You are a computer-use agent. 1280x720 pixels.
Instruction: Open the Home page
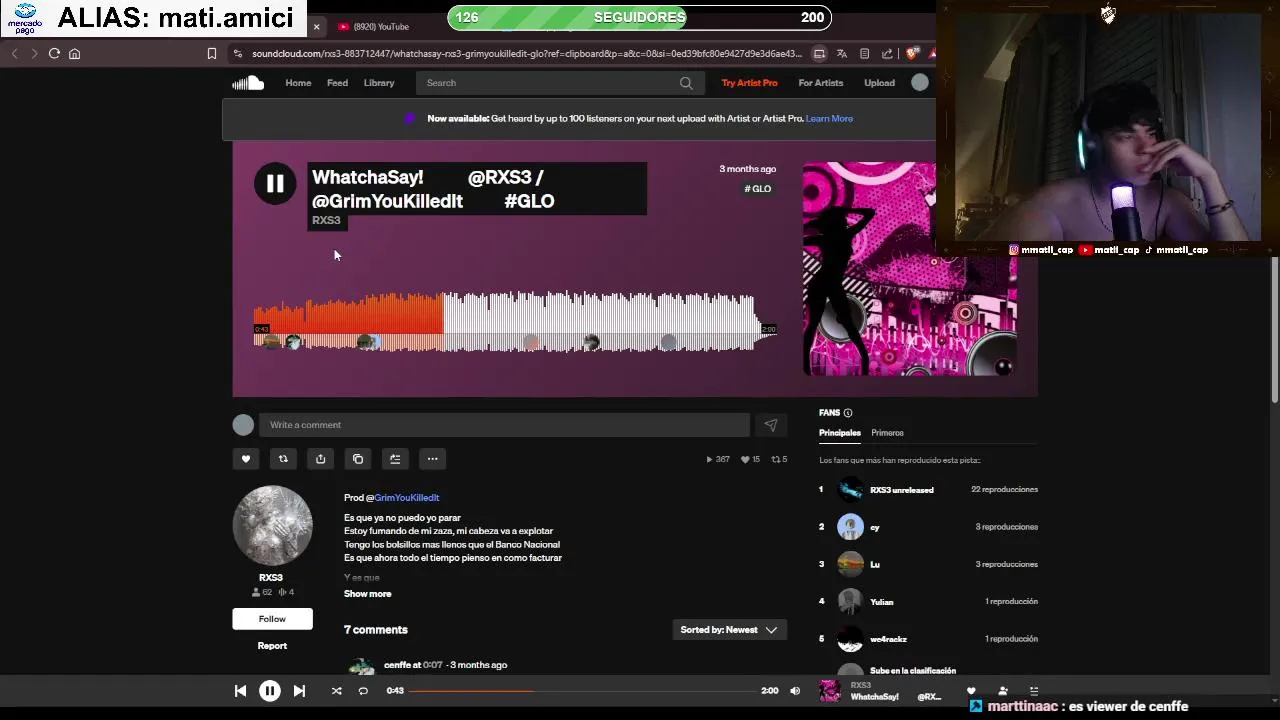tap(298, 83)
